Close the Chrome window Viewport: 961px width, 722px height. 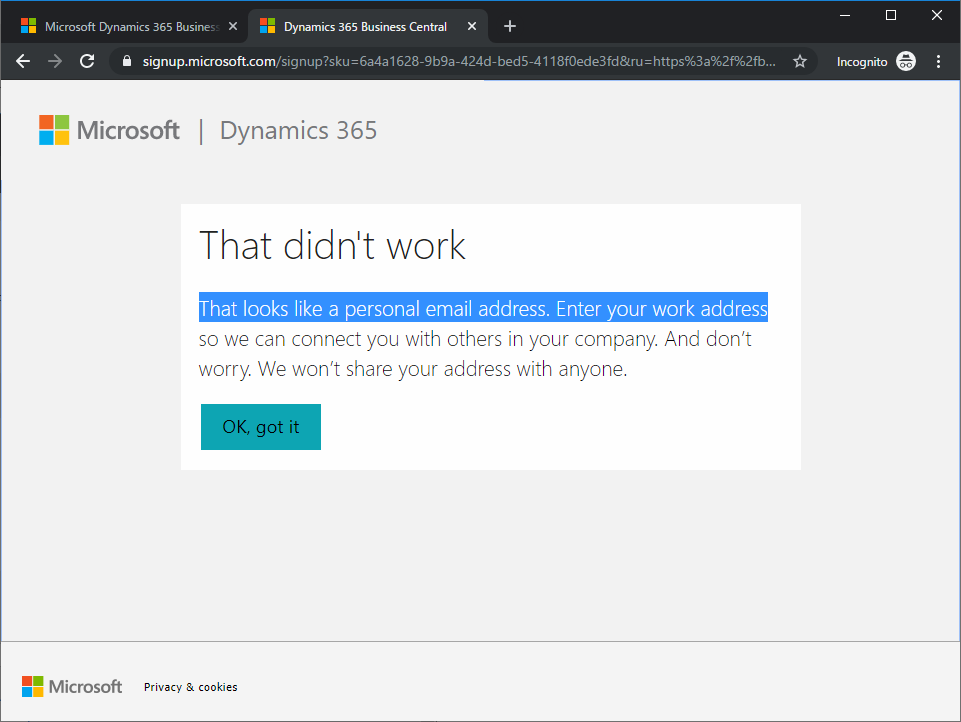pyautogui.click(x=937, y=15)
